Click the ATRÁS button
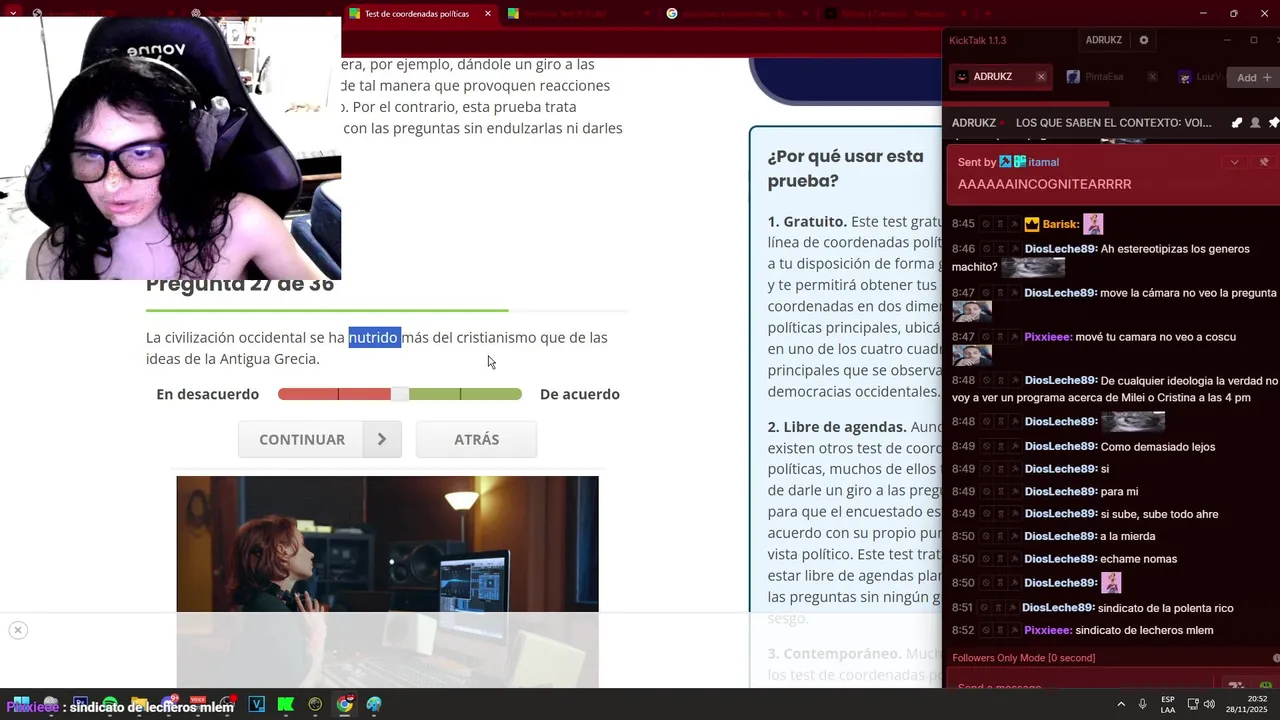 pyautogui.click(x=476, y=439)
